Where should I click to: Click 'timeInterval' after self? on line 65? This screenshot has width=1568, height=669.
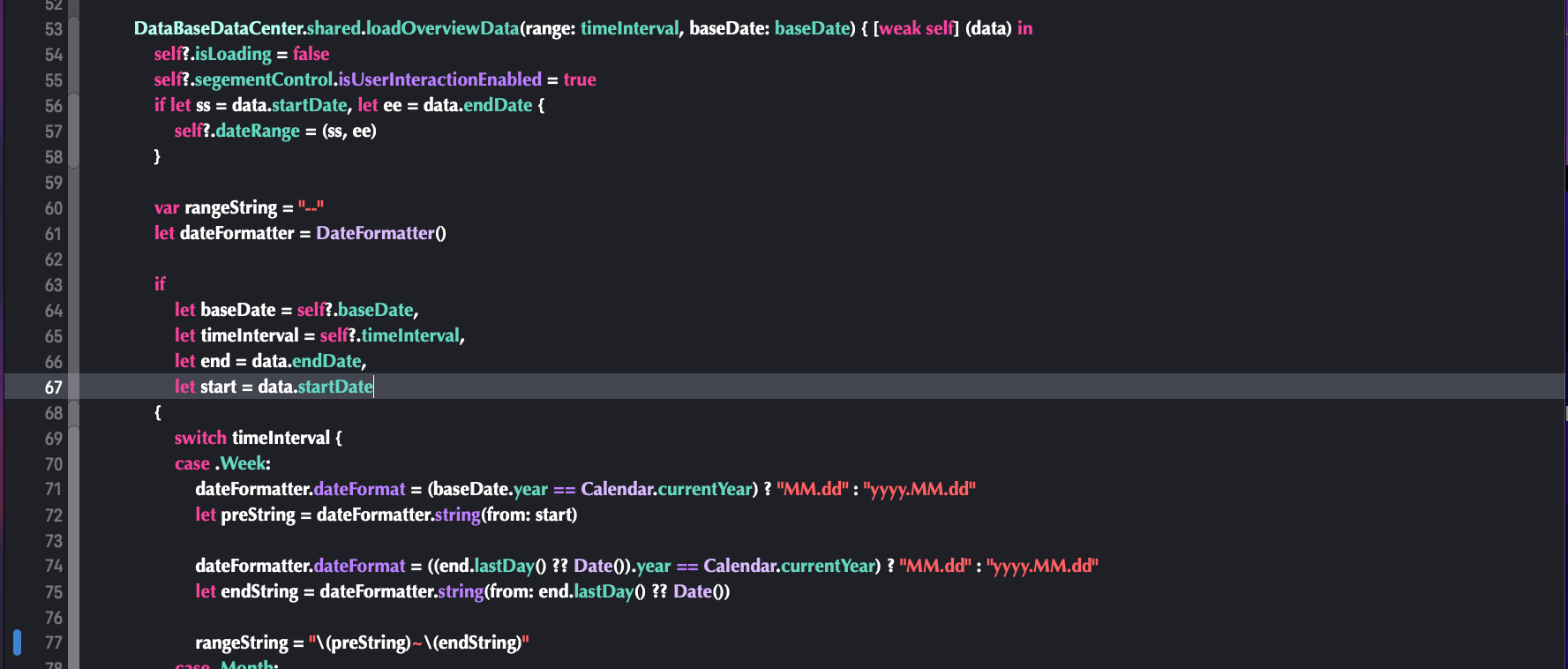410,335
